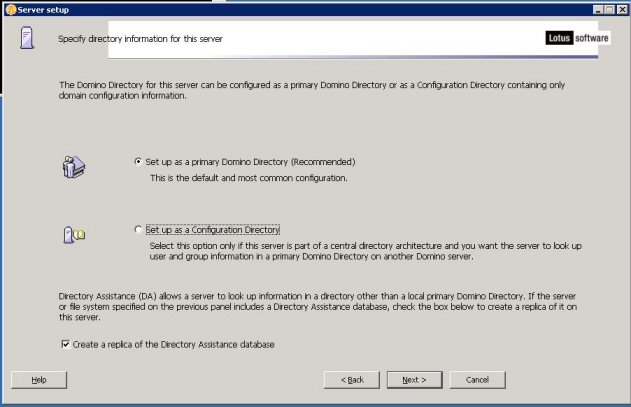Click the primary Domino Directory people icon
The height and width of the screenshot is (407, 631).
pyautogui.click(x=74, y=167)
